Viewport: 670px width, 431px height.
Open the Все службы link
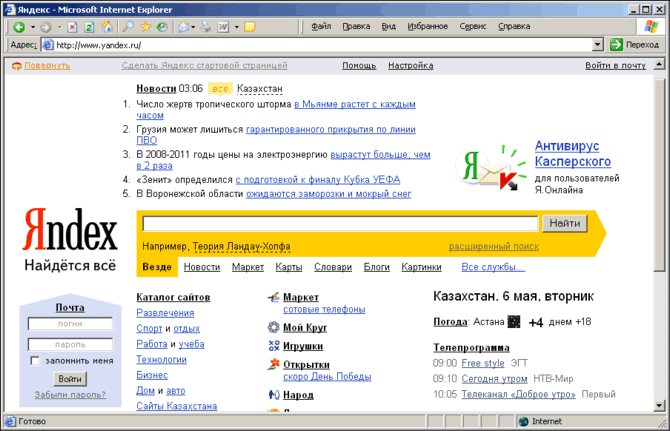pos(493,267)
